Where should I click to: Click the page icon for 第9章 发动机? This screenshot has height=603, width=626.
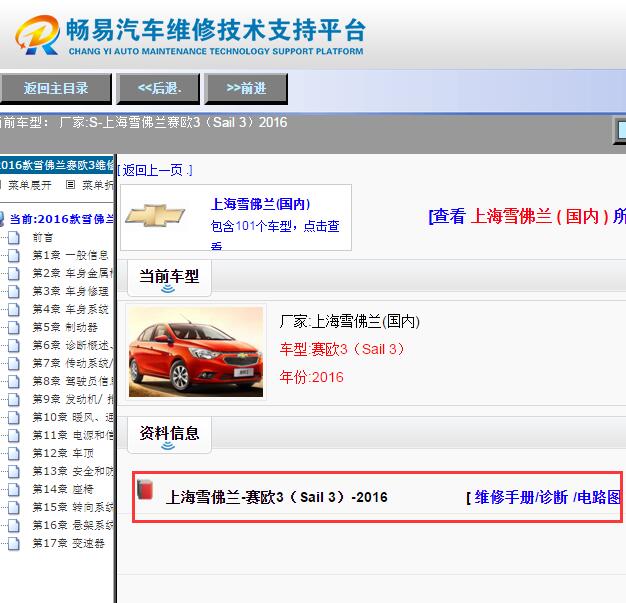click(x=14, y=399)
